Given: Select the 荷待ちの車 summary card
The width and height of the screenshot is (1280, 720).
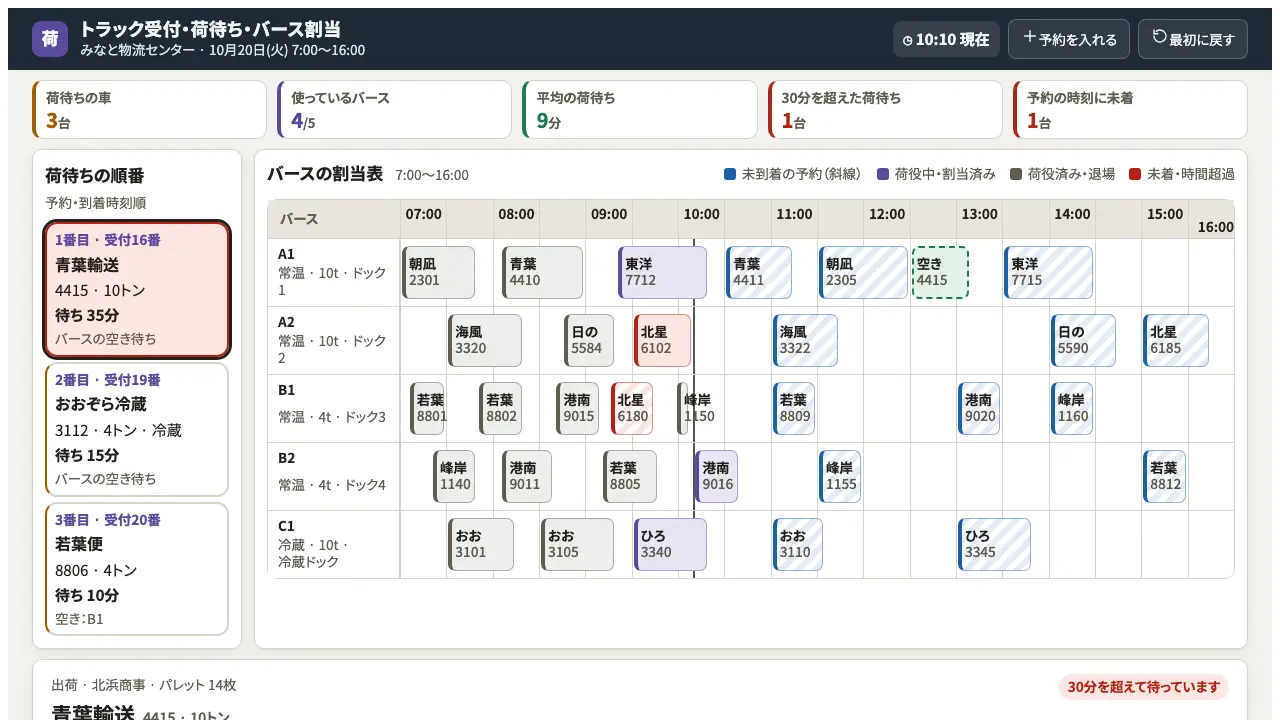Looking at the screenshot, I should click(150, 110).
